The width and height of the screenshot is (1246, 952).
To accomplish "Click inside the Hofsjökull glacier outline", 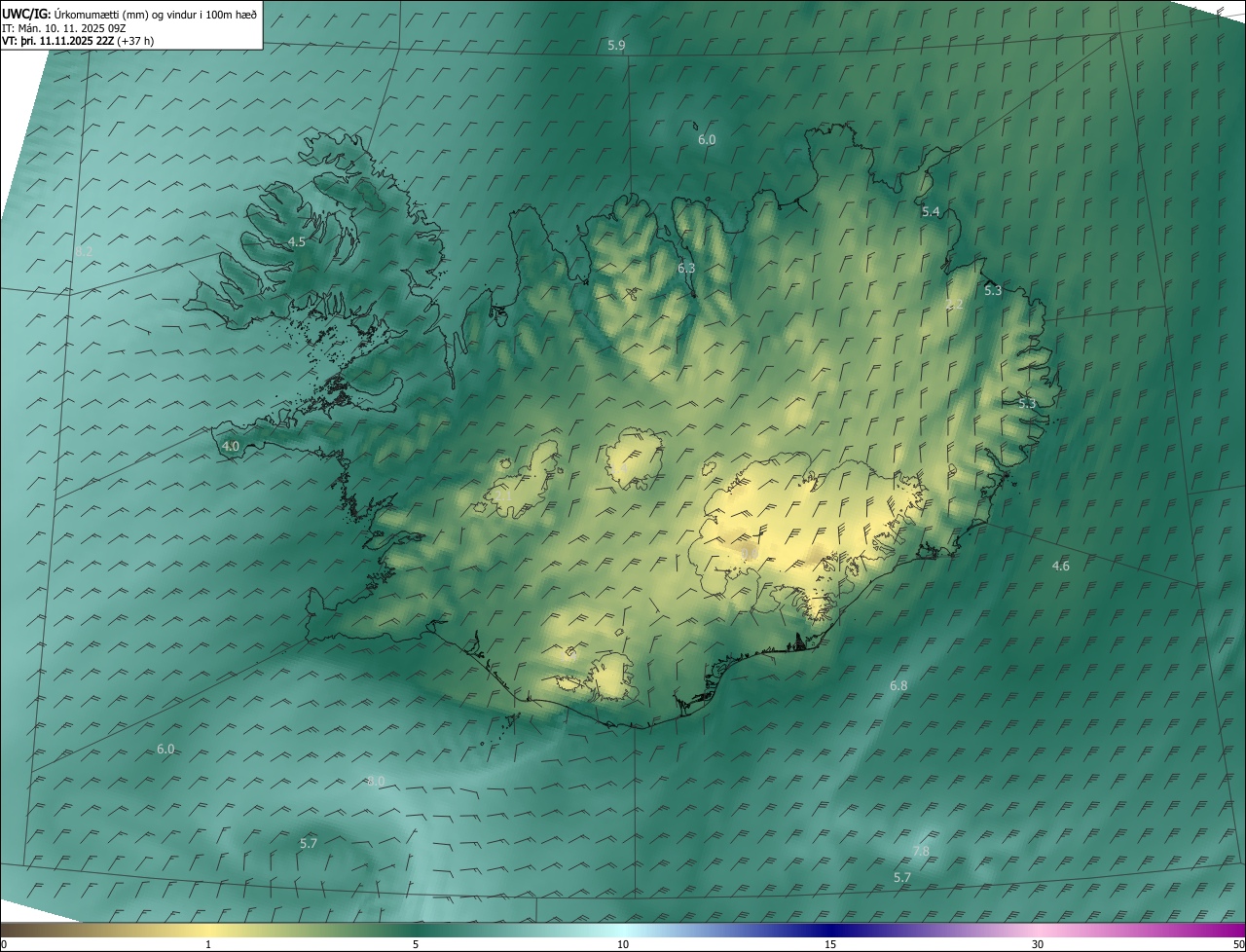I will [633, 458].
